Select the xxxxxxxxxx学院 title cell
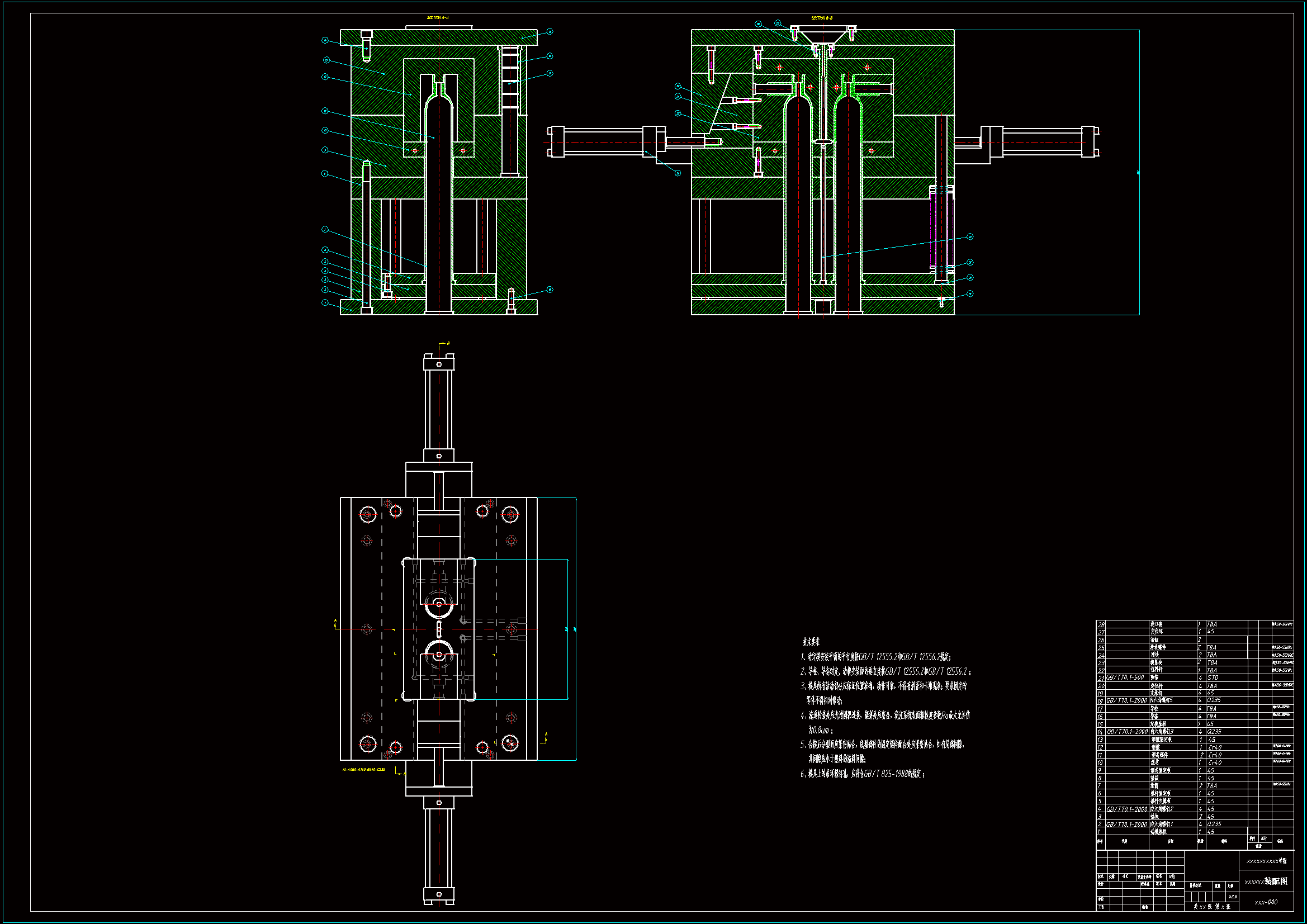The width and height of the screenshot is (1307, 924). click(1266, 861)
